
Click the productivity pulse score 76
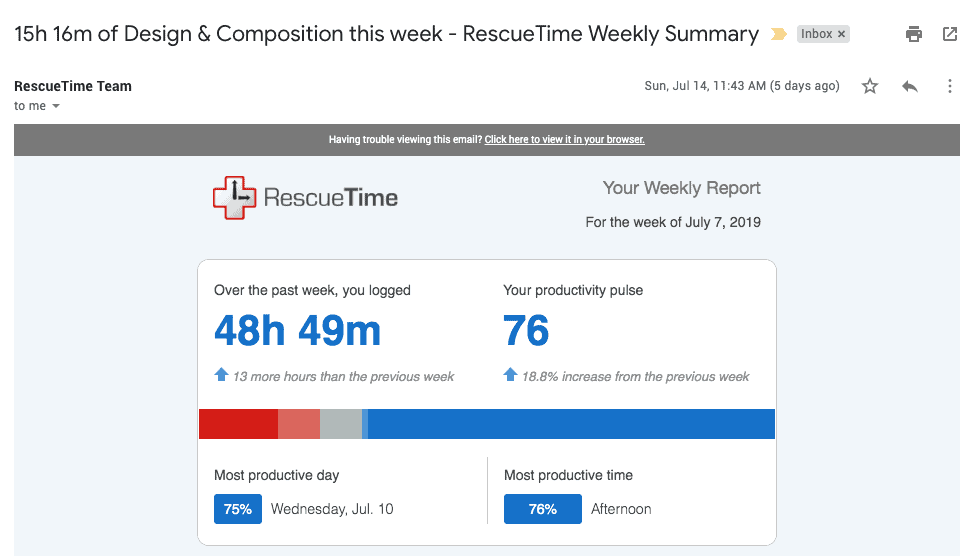(526, 331)
